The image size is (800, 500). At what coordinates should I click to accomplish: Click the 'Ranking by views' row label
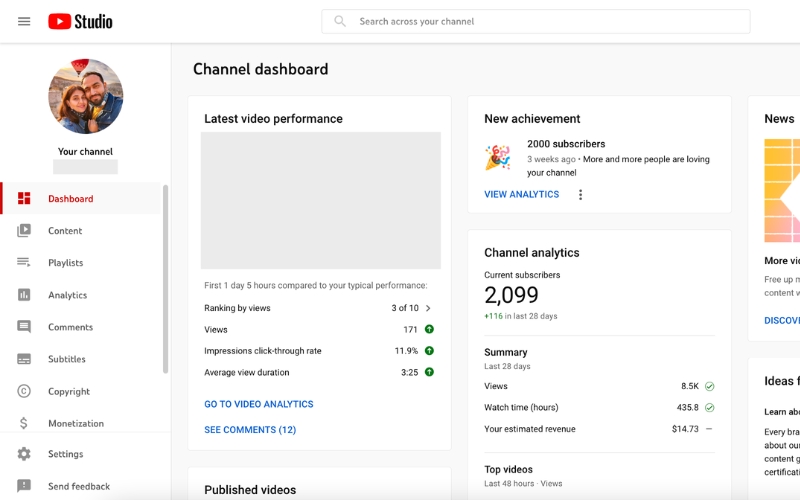(x=237, y=308)
